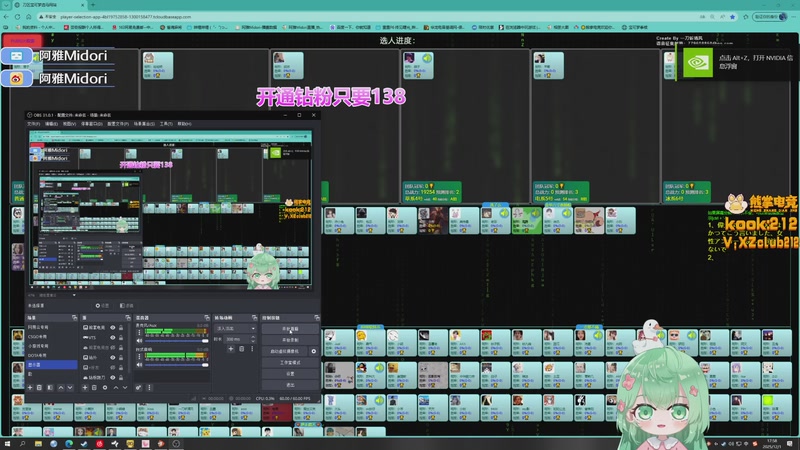Add a new source with the Sources plus icon
The height and width of the screenshot is (450, 800).
click(85, 388)
